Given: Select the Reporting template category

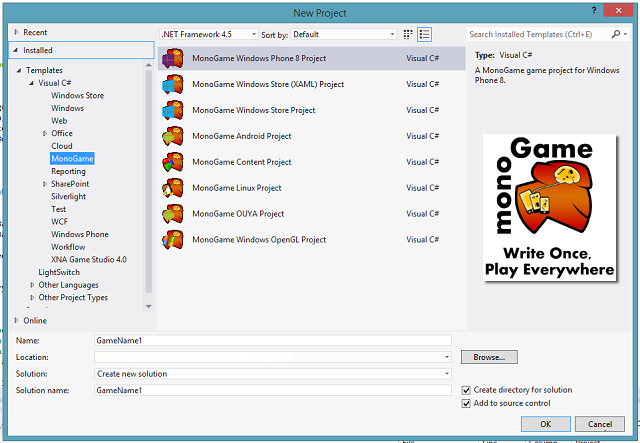Looking at the screenshot, I should point(68,171).
